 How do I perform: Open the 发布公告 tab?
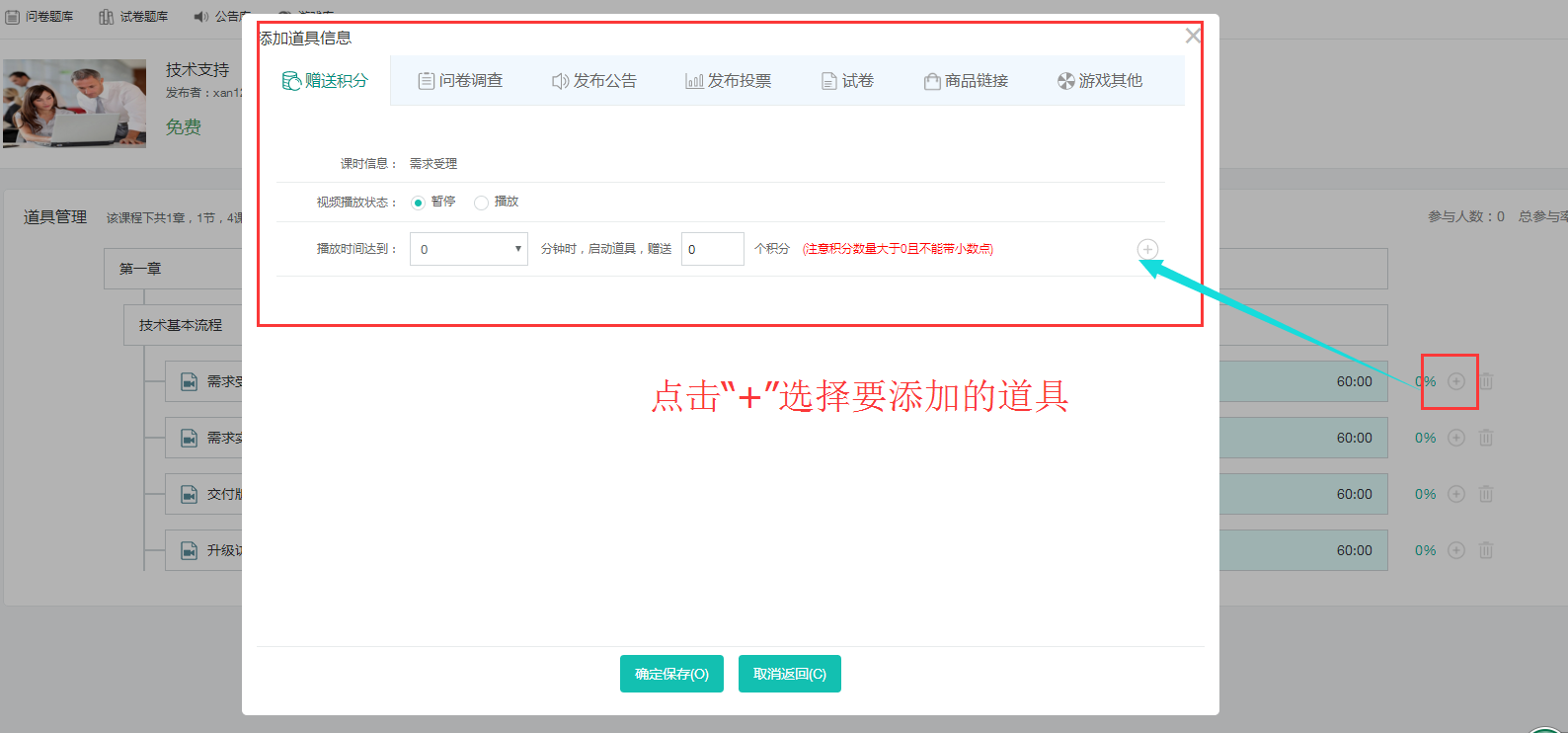pos(594,81)
